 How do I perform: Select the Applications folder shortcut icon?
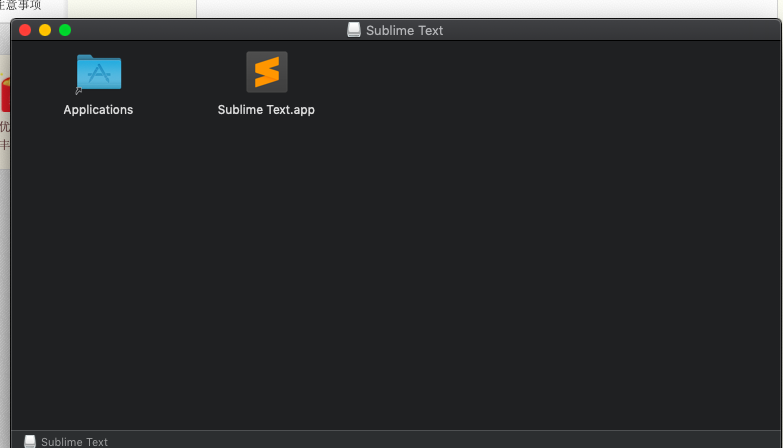[x=99, y=72]
